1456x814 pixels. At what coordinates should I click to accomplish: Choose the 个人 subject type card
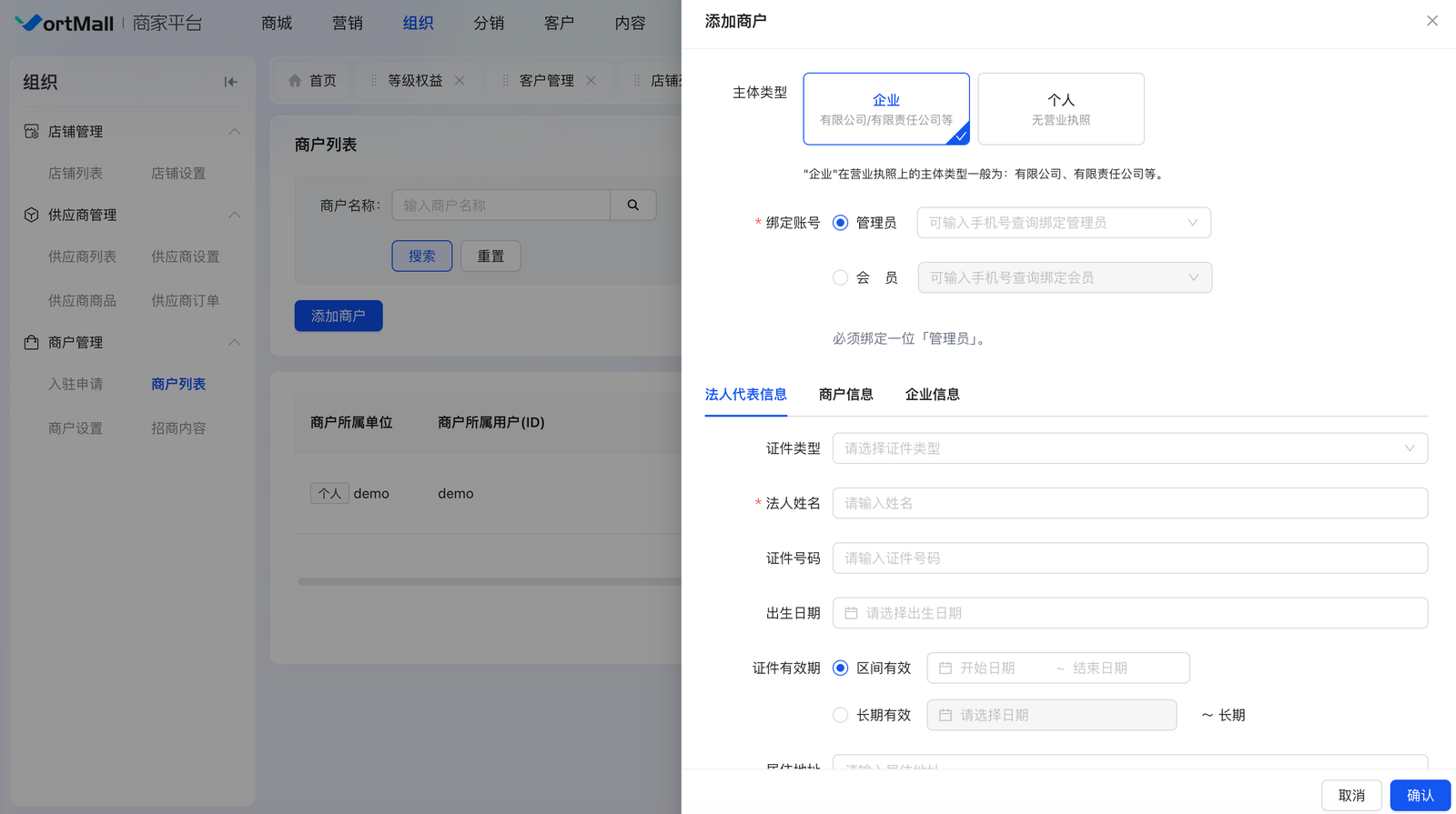point(1060,109)
